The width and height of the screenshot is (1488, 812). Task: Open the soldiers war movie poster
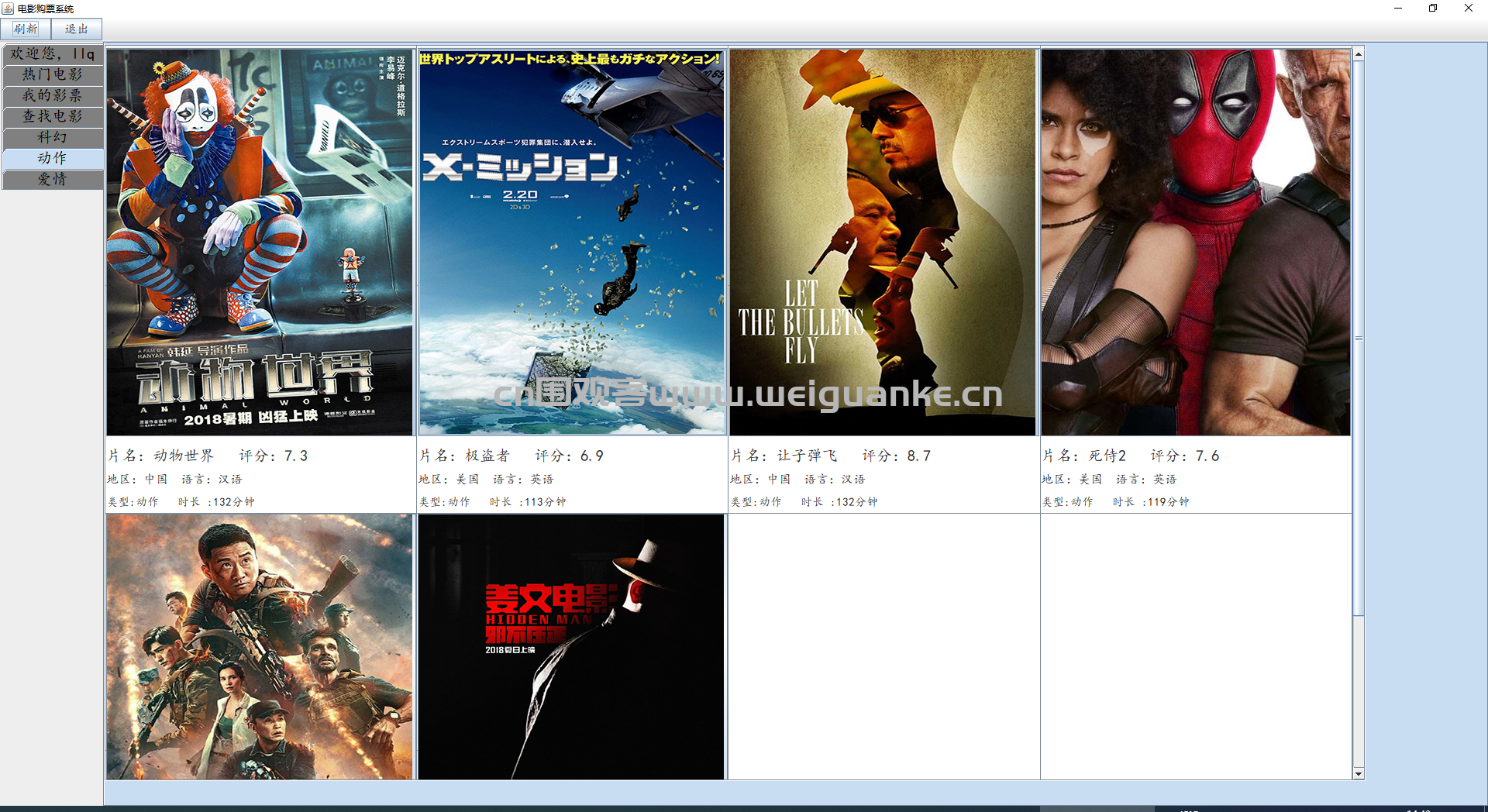point(260,647)
